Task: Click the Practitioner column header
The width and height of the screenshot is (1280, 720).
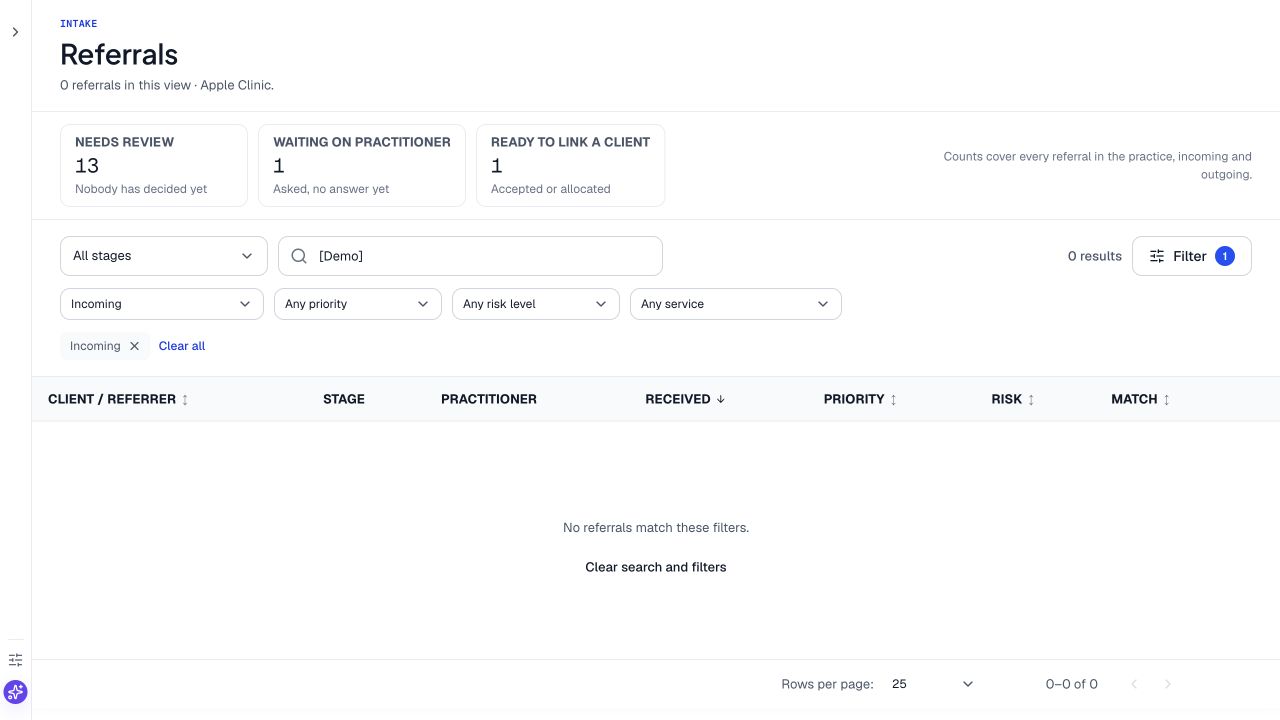Action: [x=489, y=399]
